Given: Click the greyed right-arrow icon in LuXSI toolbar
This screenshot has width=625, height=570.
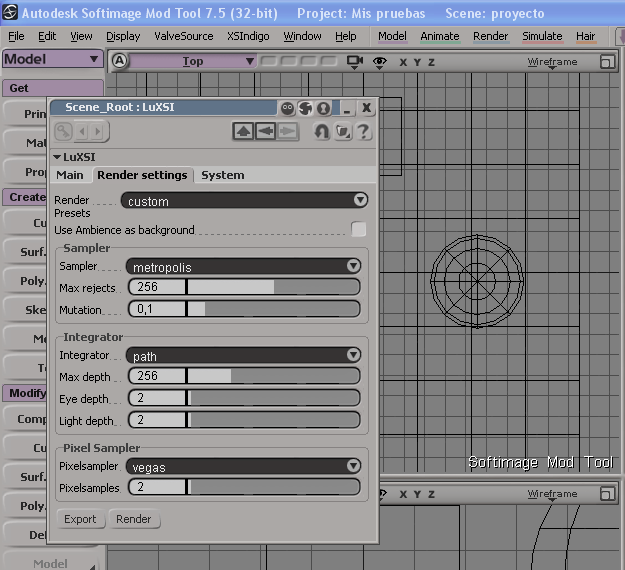Looking at the screenshot, I should click(x=288, y=131).
